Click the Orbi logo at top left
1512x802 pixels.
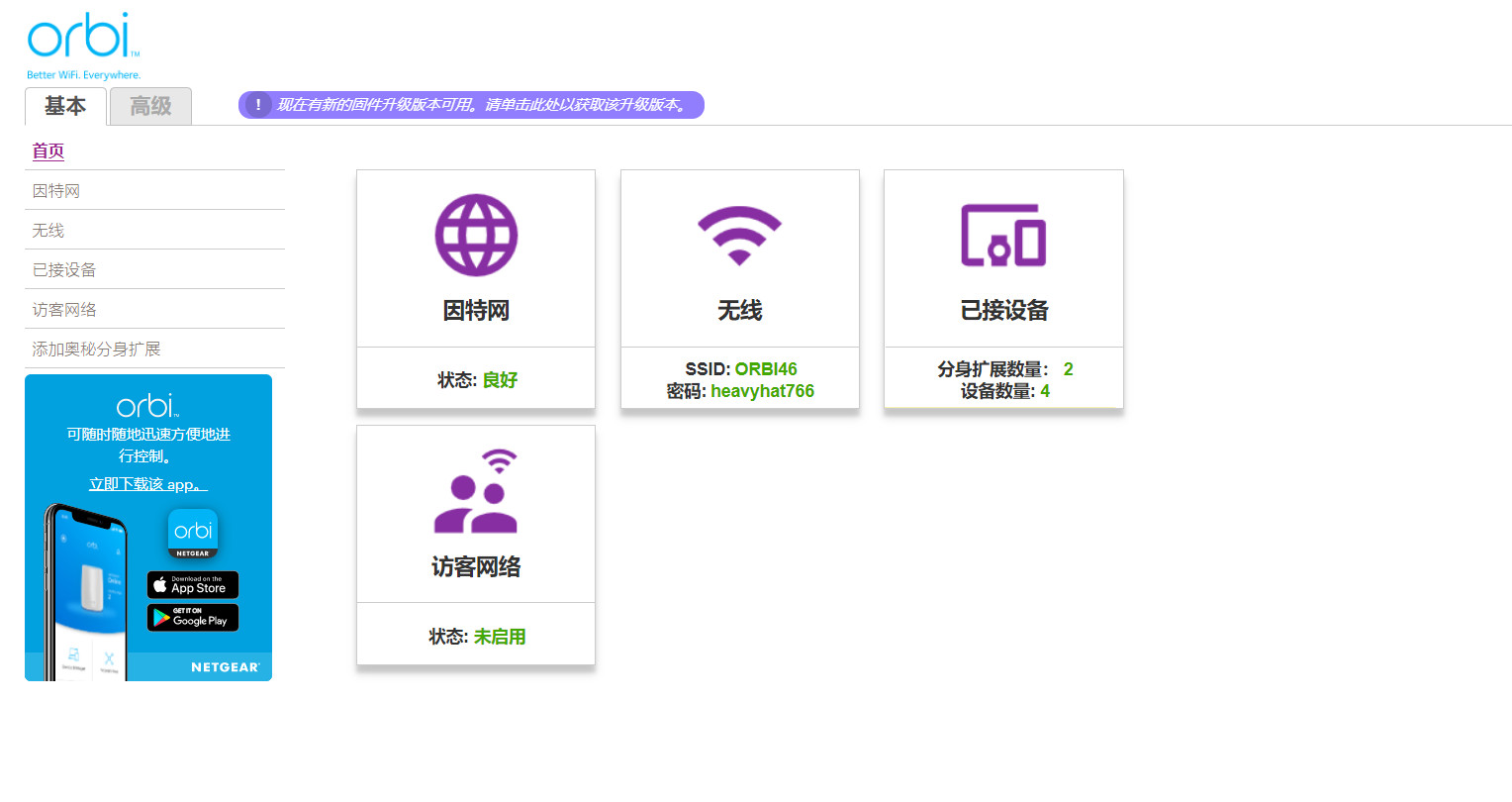[x=84, y=35]
